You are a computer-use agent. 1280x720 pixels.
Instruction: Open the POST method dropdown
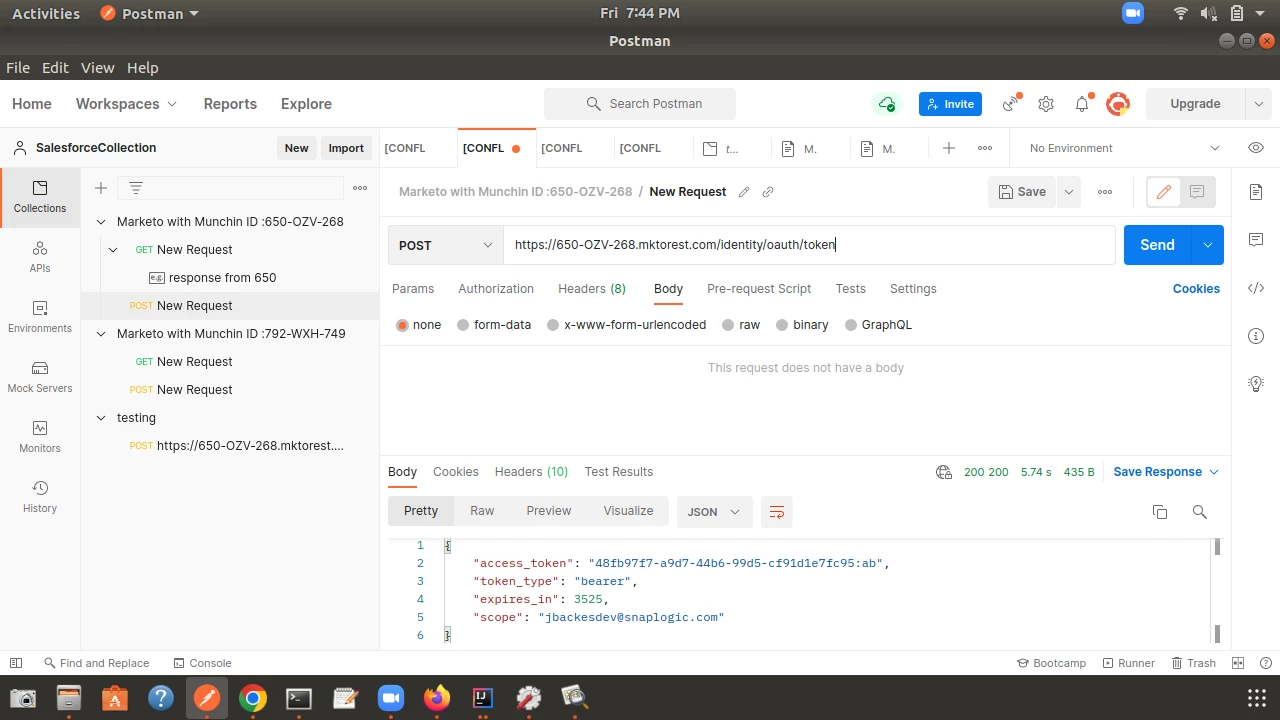[446, 245]
